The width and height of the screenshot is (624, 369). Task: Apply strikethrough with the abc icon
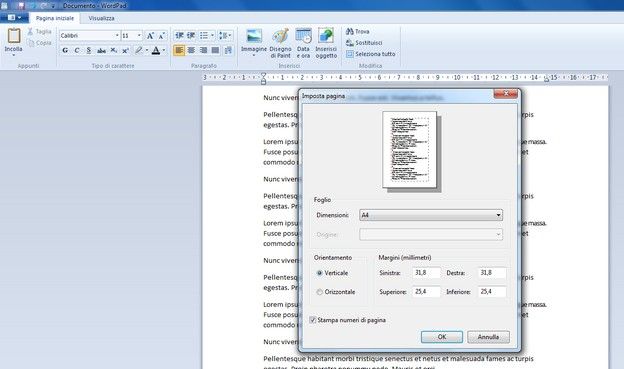point(101,50)
